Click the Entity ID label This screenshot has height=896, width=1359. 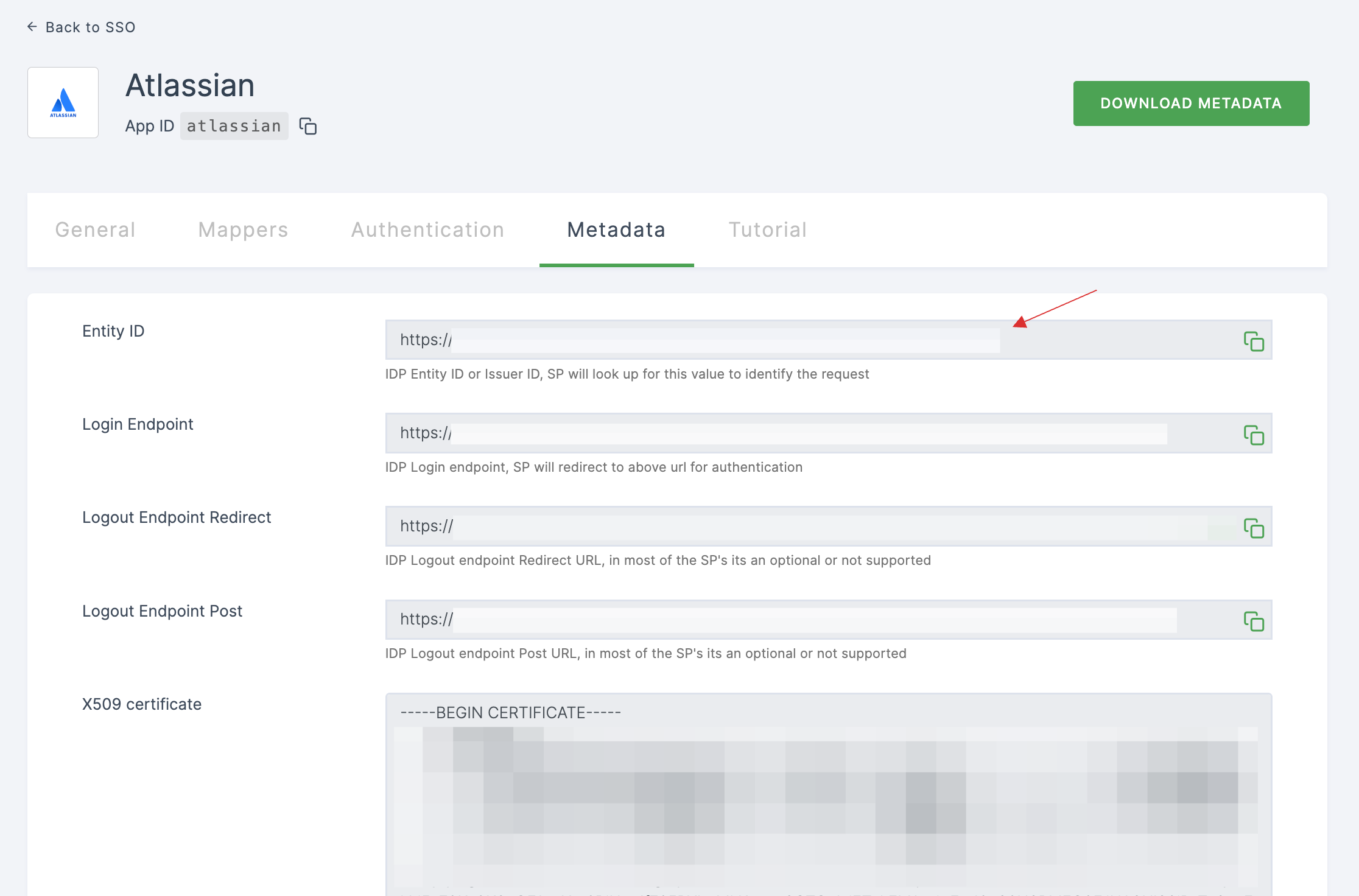point(113,331)
